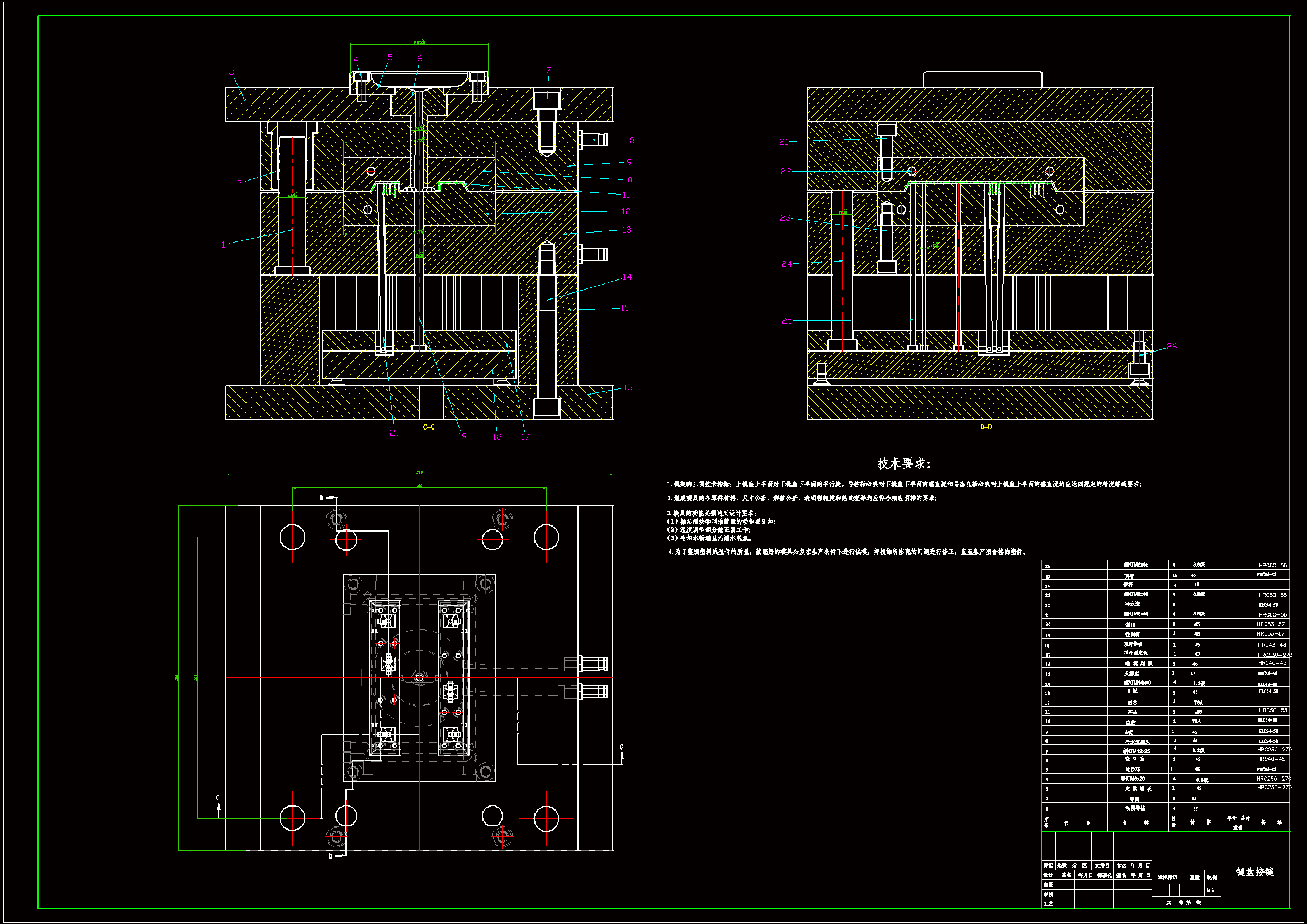The height and width of the screenshot is (924, 1307).
Task: Select balloon number 7 above the screw
Action: (548, 70)
